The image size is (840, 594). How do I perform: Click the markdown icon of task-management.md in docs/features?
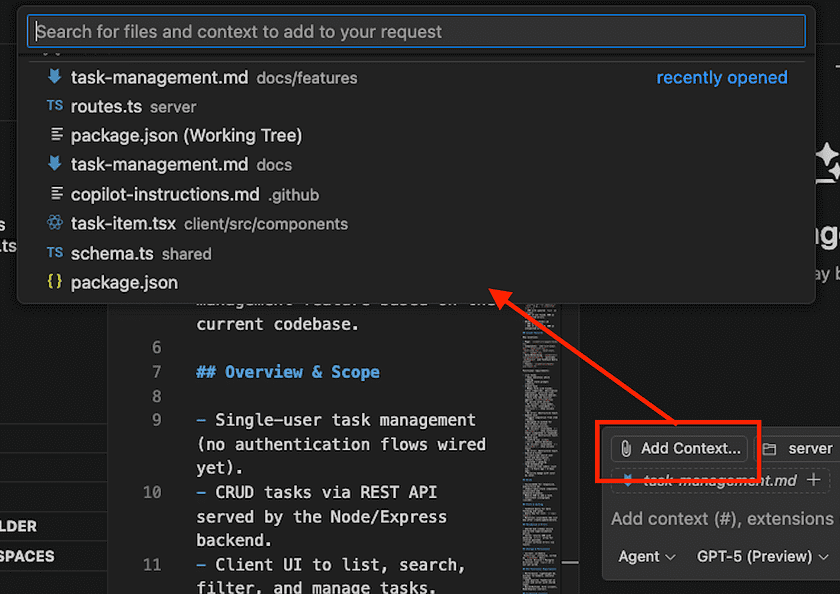pos(55,77)
